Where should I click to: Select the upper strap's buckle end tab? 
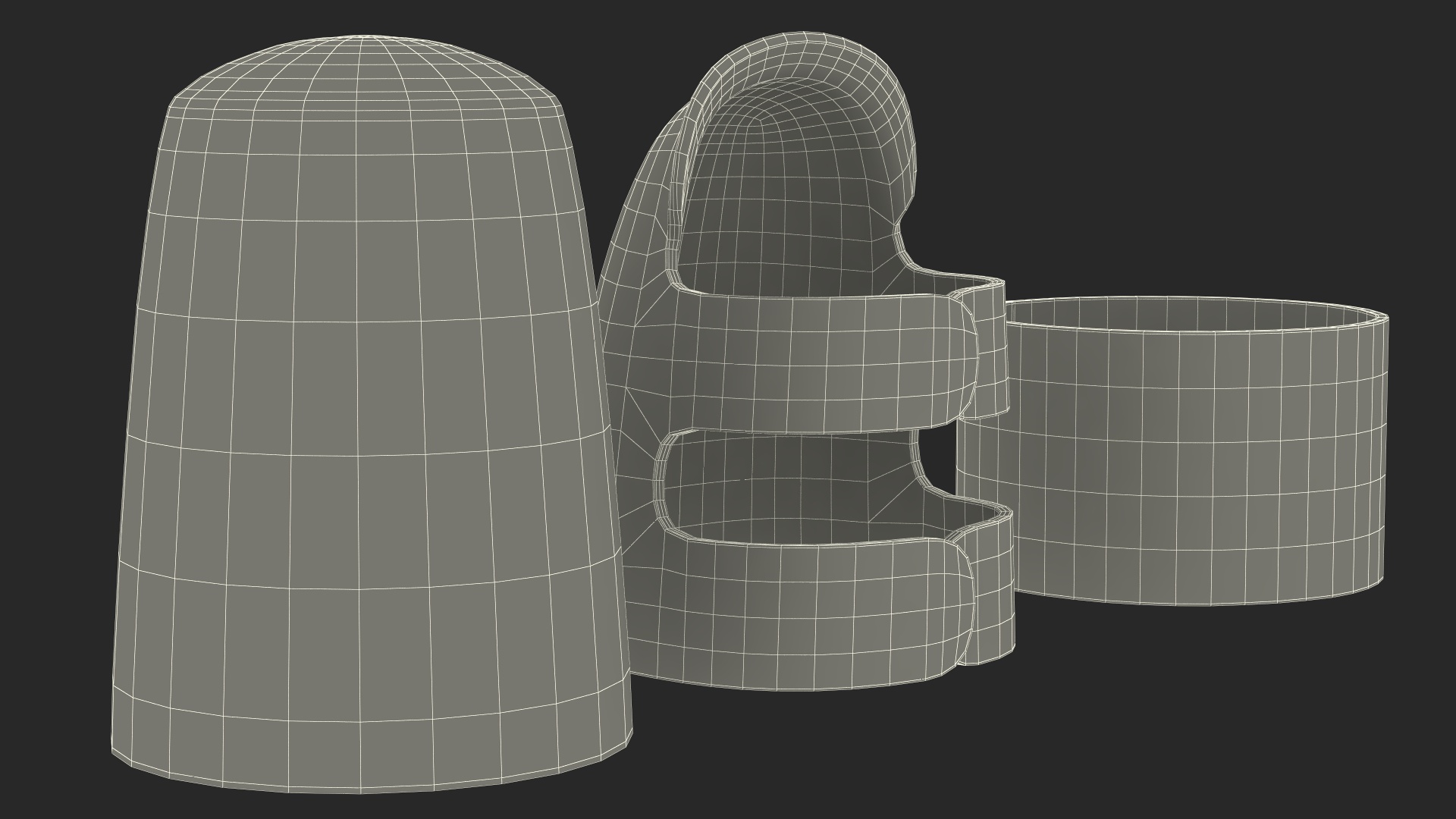pos(992,349)
